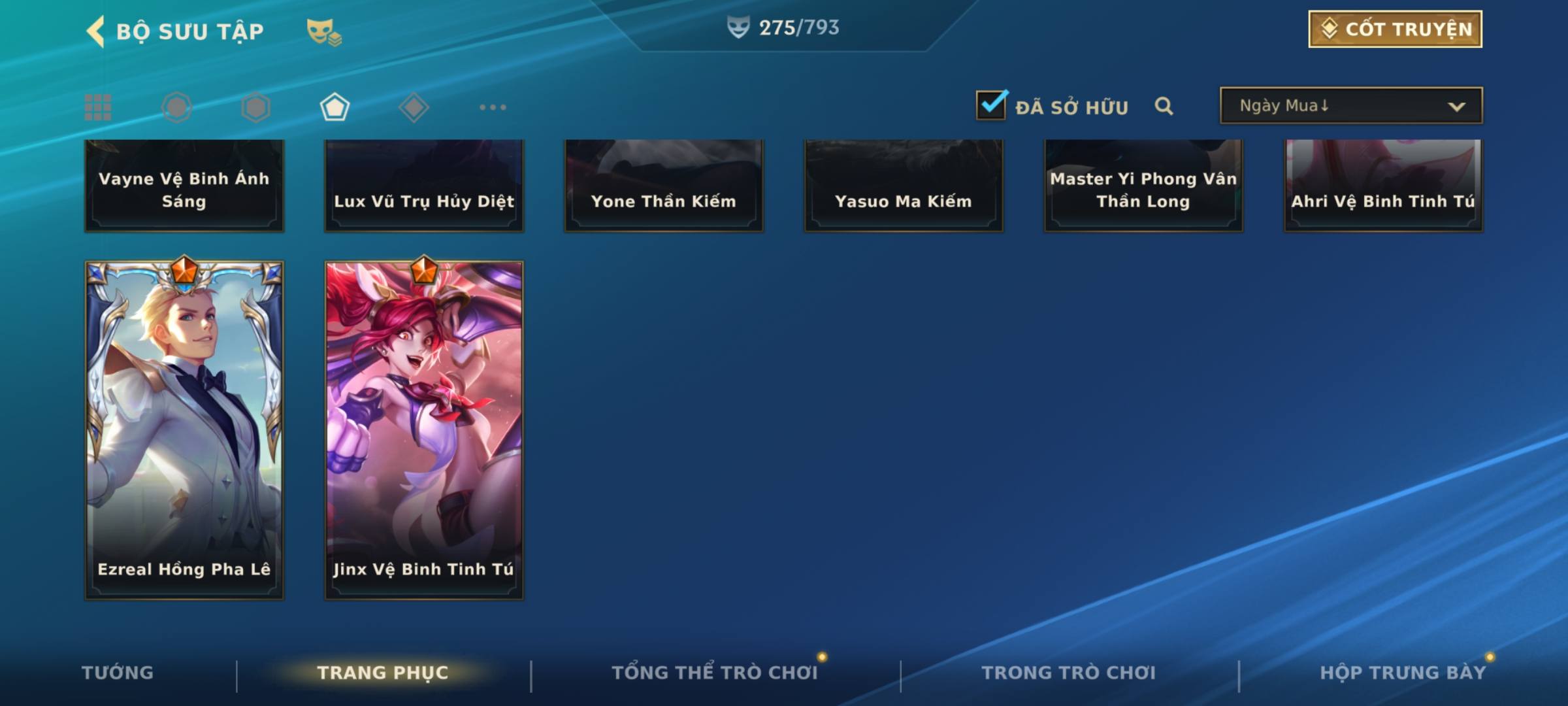Select the hexagon rarity filter icon
The width and height of the screenshot is (1568, 706).
pos(255,107)
